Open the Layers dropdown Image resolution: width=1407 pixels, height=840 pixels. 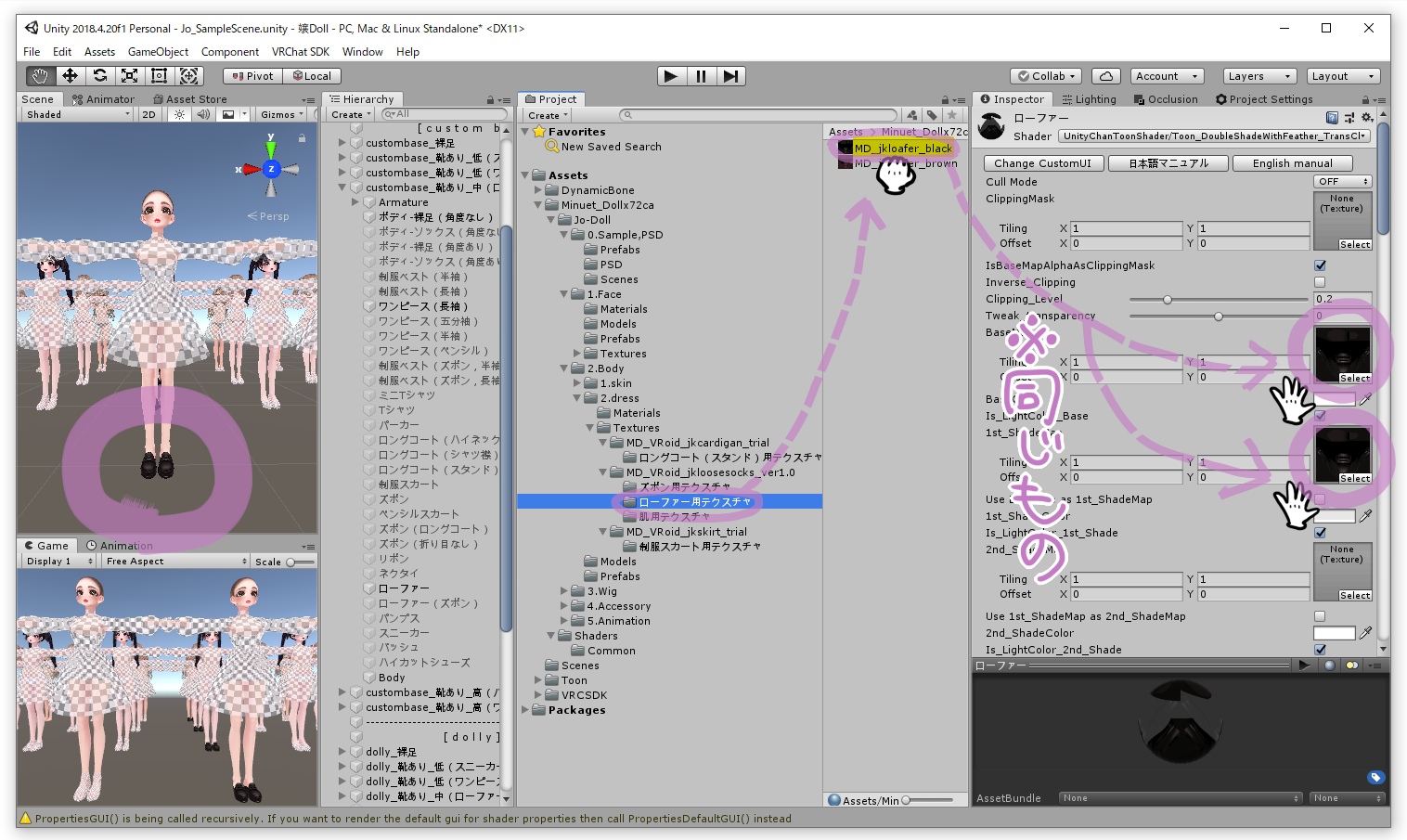1259,76
